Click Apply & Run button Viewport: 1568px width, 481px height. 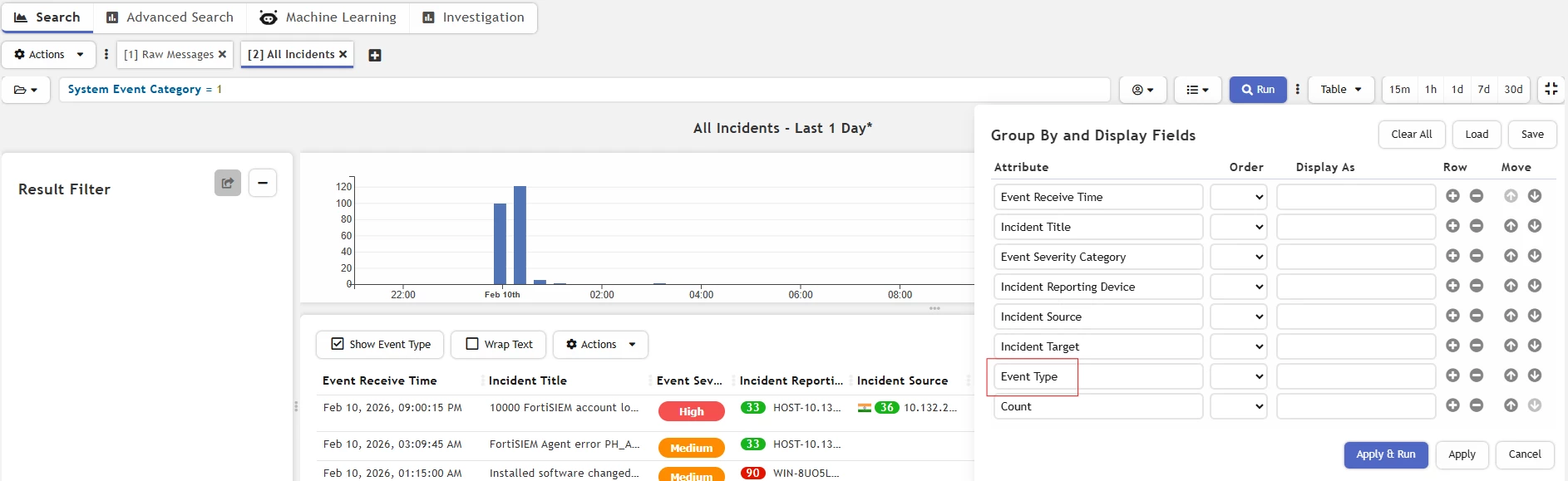pyautogui.click(x=1386, y=454)
